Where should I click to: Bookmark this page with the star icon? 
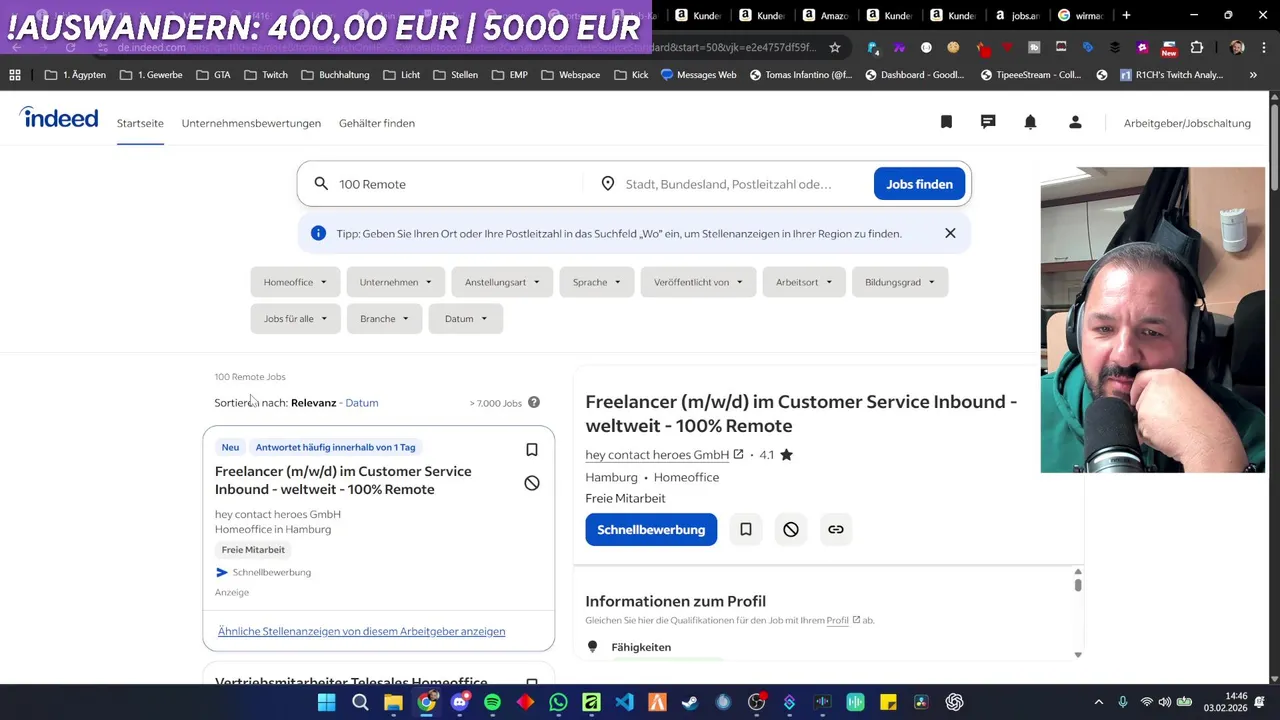(835, 47)
